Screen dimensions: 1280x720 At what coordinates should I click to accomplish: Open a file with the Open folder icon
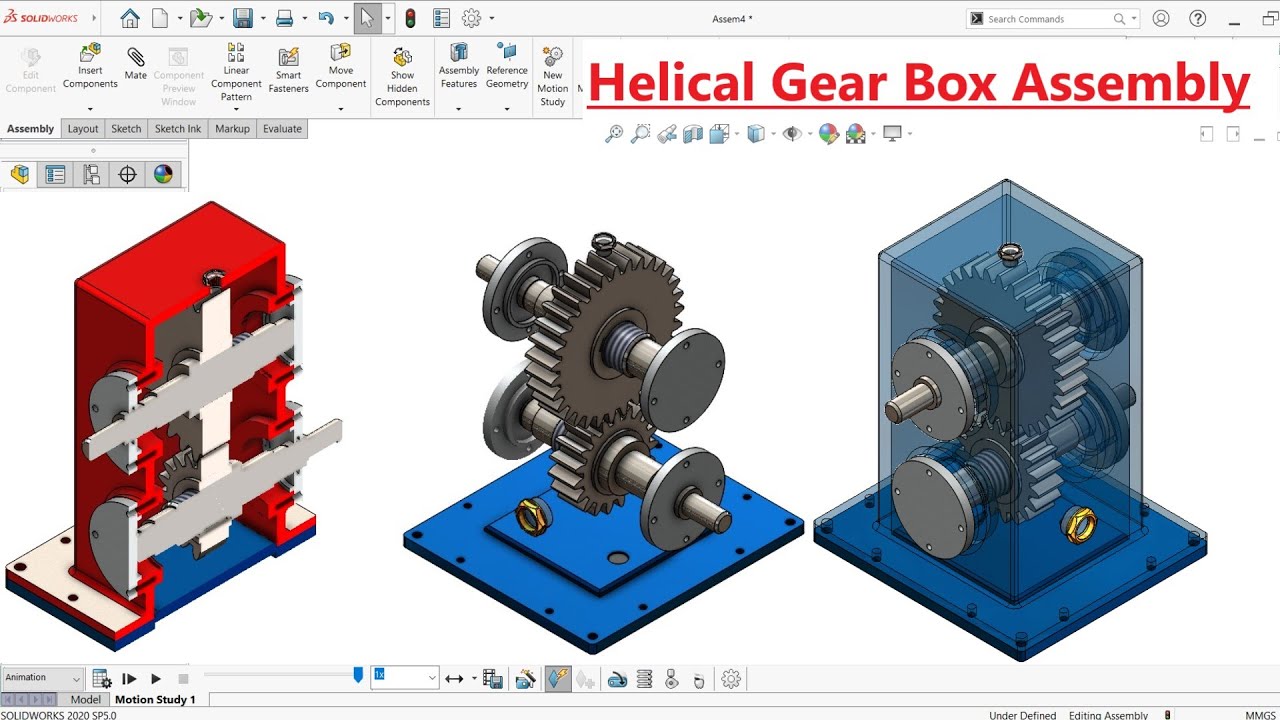[x=201, y=18]
